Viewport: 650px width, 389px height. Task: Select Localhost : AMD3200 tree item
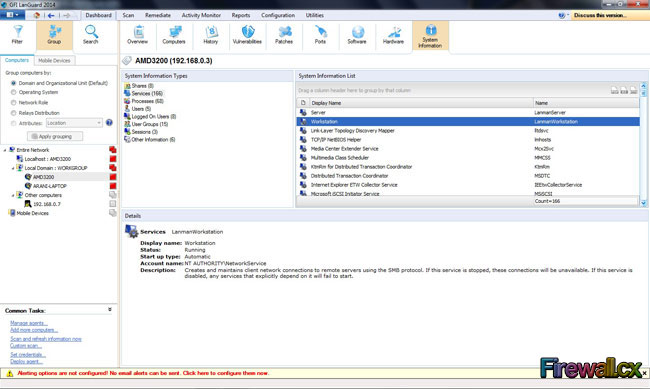pos(47,159)
